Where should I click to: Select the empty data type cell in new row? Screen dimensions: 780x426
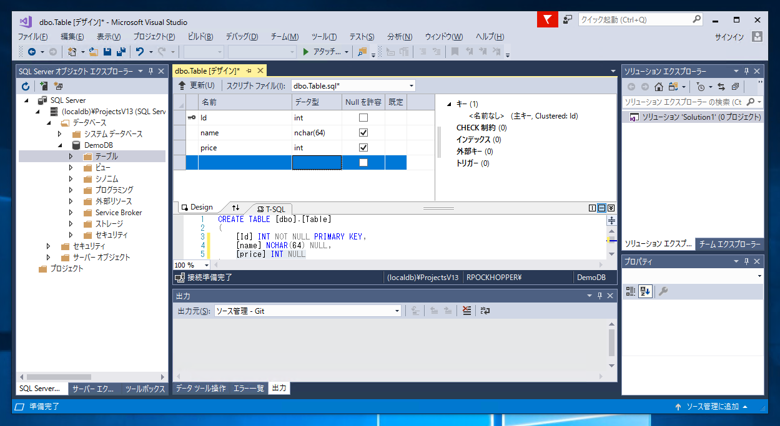pos(316,163)
